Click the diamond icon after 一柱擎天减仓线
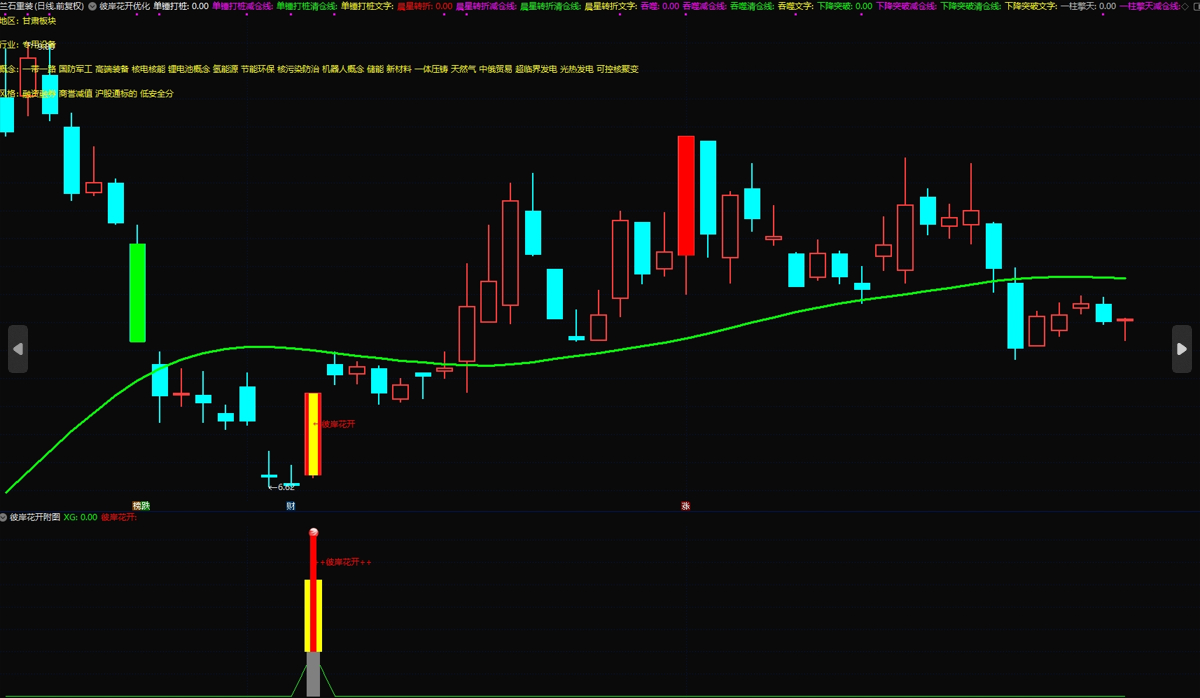Screen dimensions: 1200x698 (x=1184, y=6)
